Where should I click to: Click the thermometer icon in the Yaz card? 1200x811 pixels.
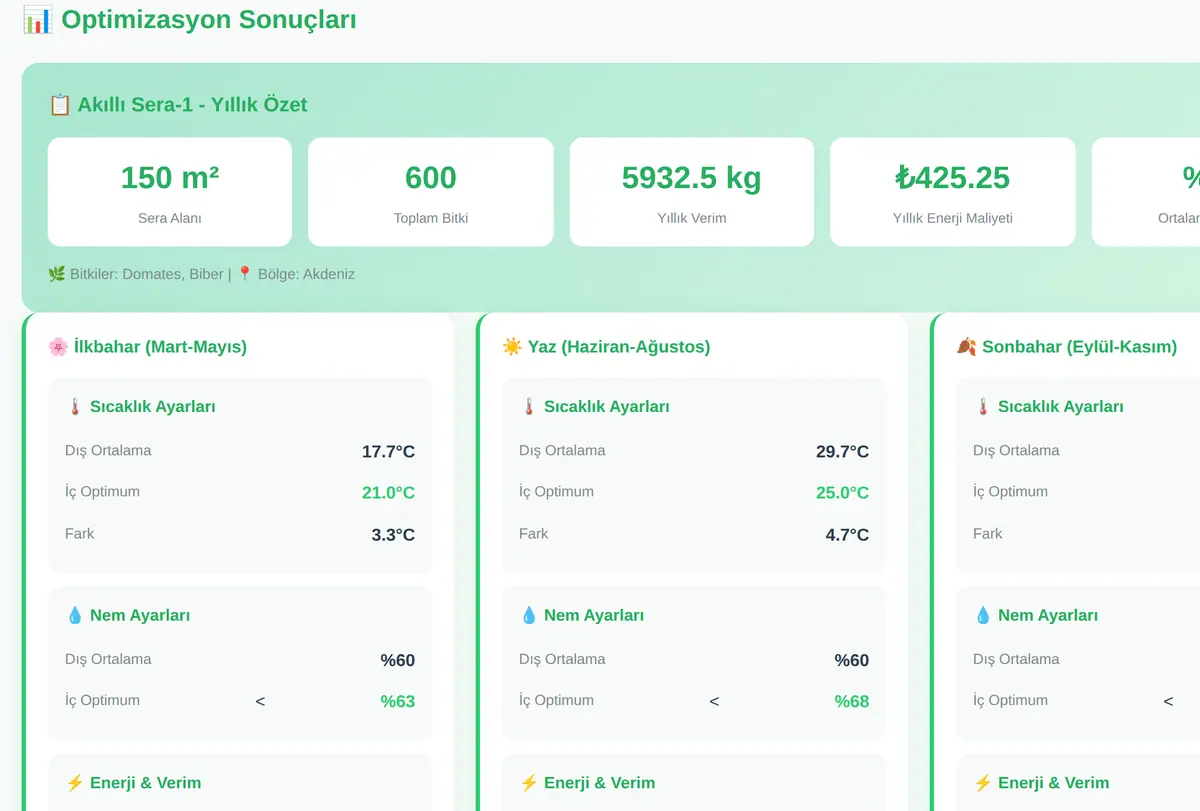coord(529,407)
